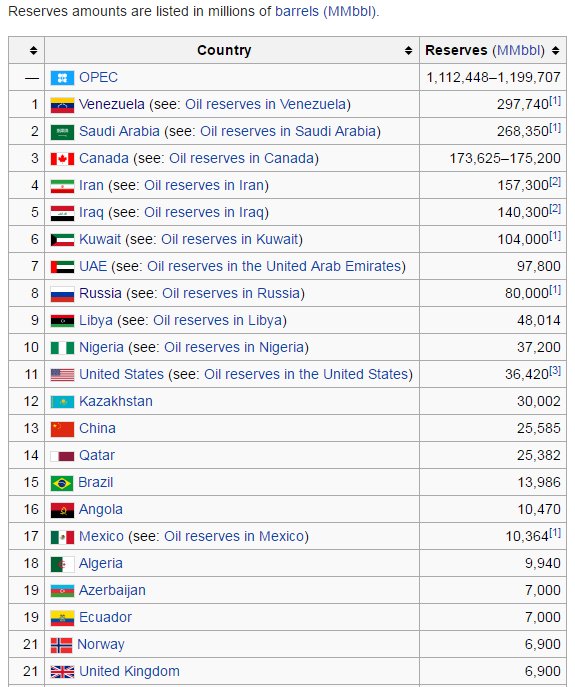This screenshot has height=687, width=575.
Task: Click footnote [1] beside Mexico's 10,364
Action: (x=555, y=534)
